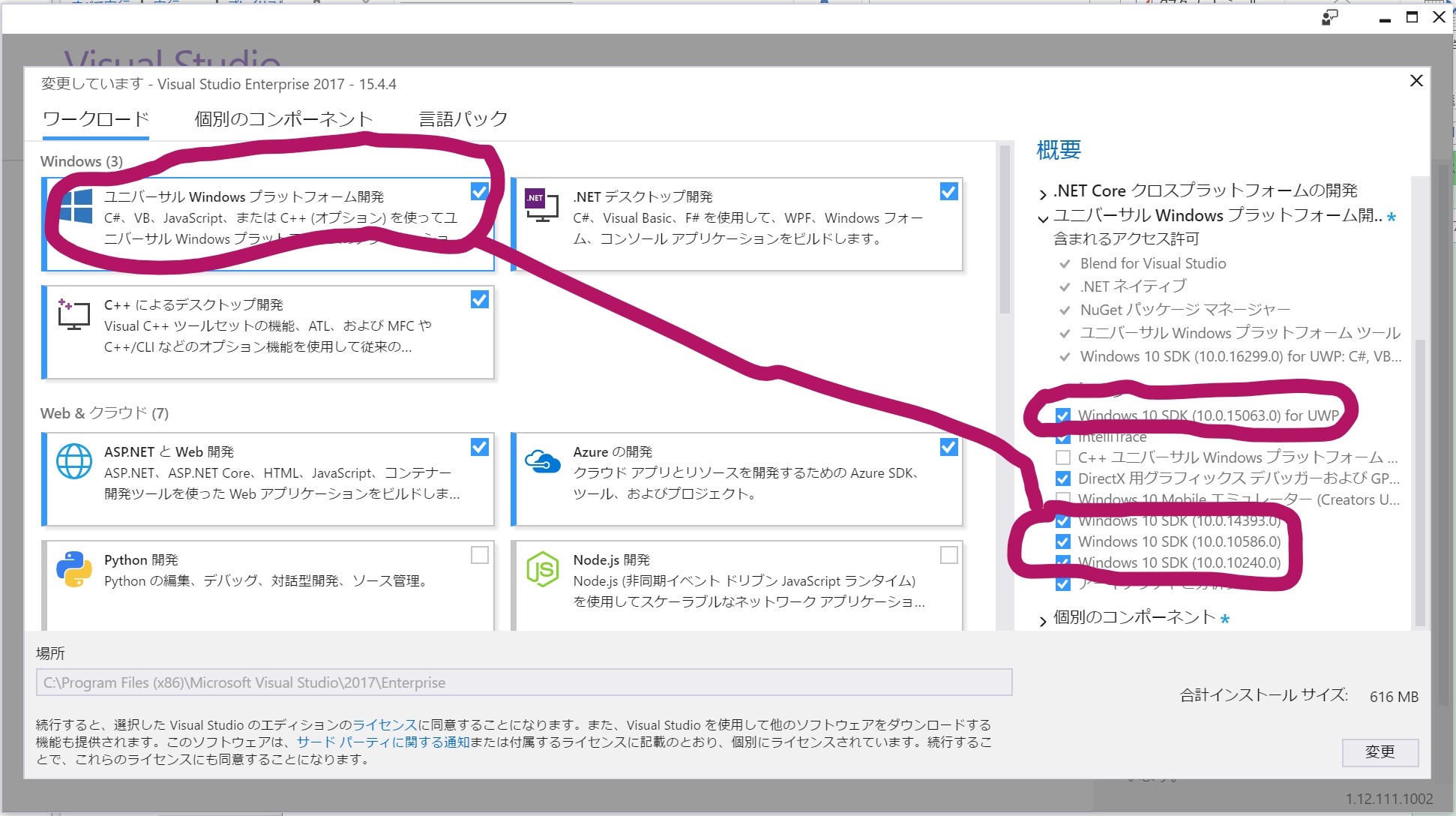Image resolution: width=1456 pixels, height=816 pixels.
Task: Collapse ユニバーサル Windows プラットフォーム summary section
Action: tap(1043, 218)
